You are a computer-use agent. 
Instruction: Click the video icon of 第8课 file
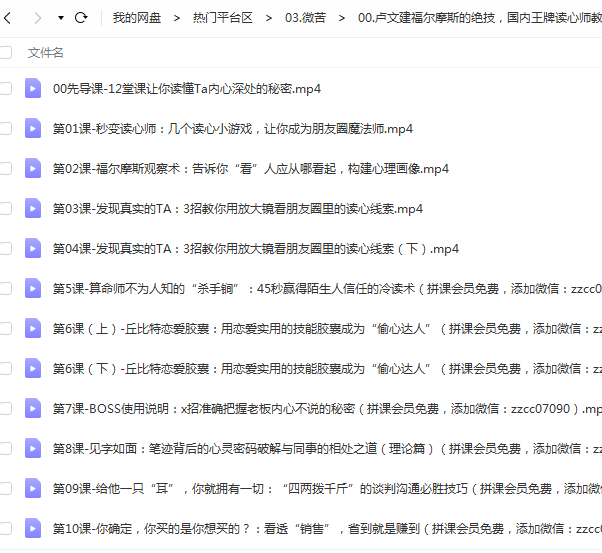pos(33,449)
